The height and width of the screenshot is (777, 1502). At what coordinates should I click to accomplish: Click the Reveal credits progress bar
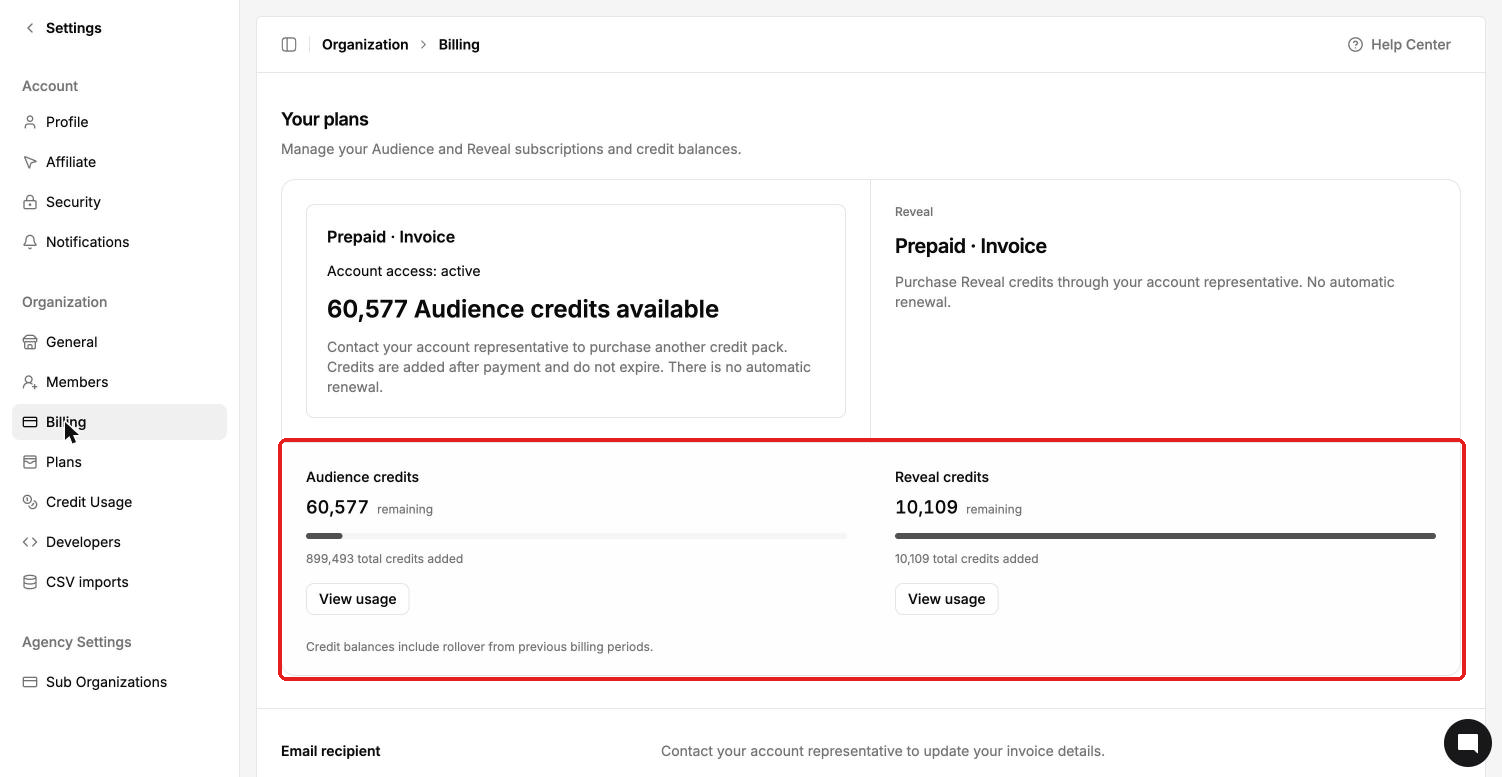coord(1165,536)
